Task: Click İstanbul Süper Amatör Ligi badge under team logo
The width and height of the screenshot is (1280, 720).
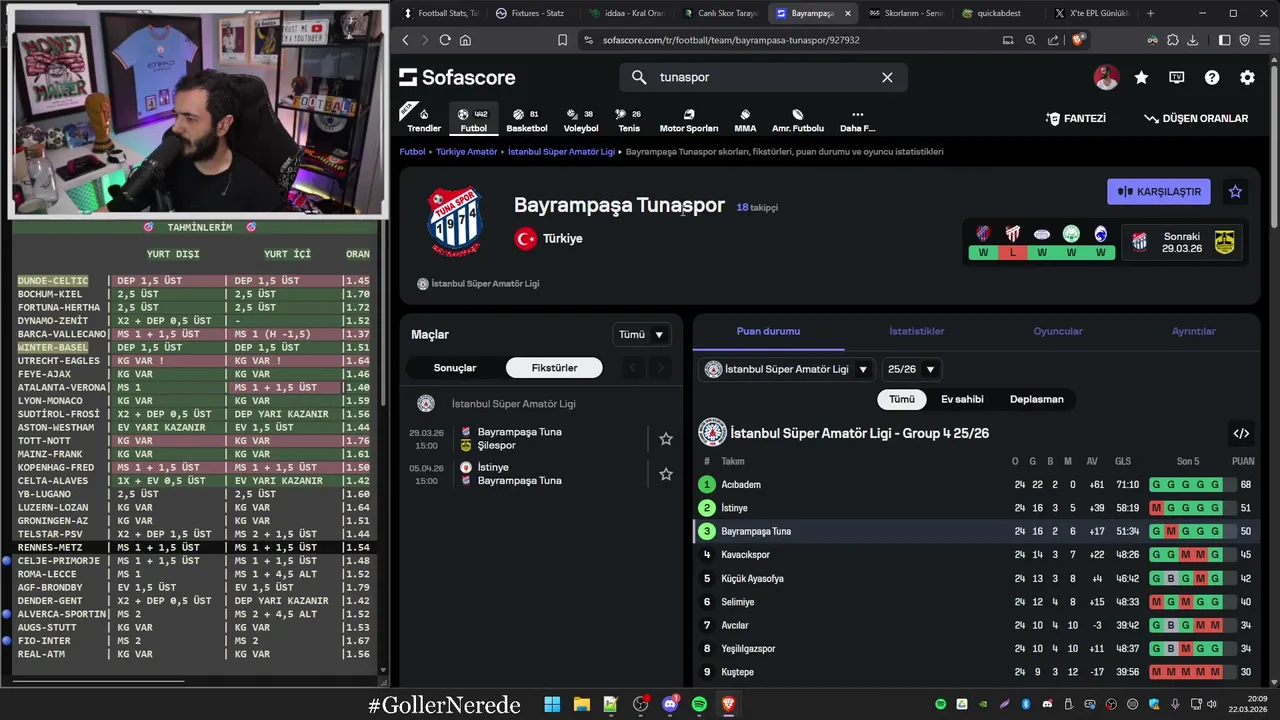Action: [x=478, y=284]
